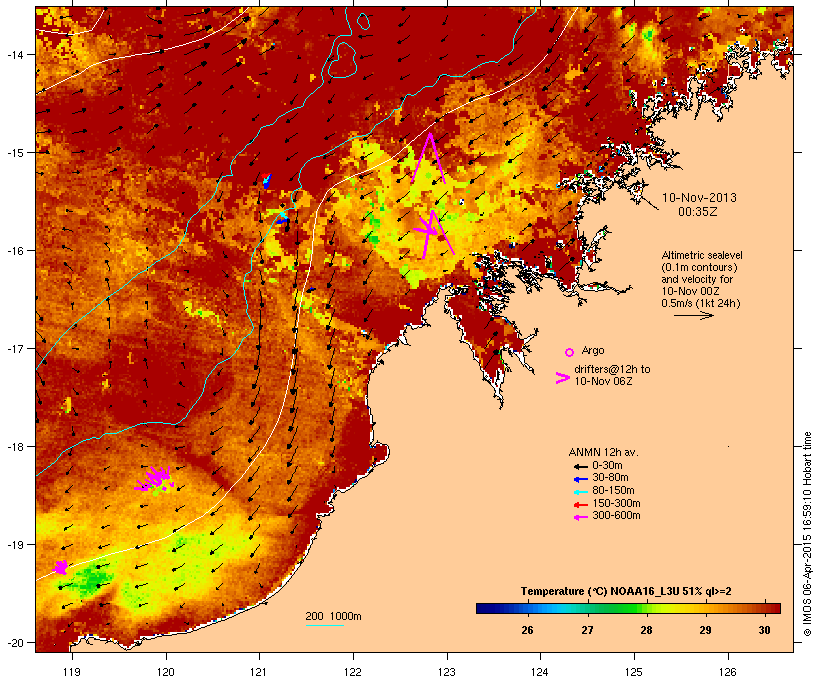
Task: Click the cyan 200m depth contour legend line
Action: tap(324, 625)
